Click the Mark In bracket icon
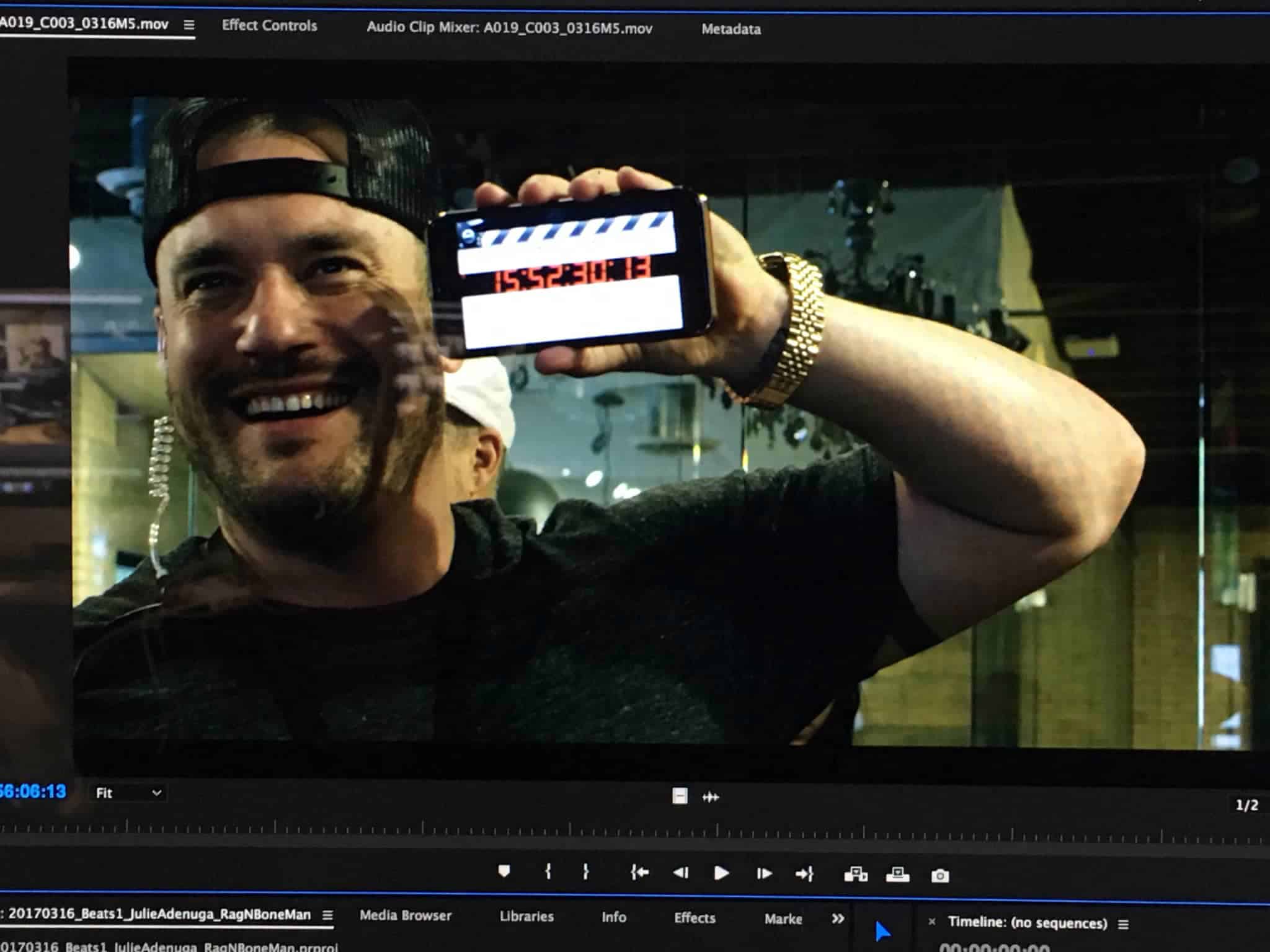Screen dimensions: 1270x952 [548, 872]
